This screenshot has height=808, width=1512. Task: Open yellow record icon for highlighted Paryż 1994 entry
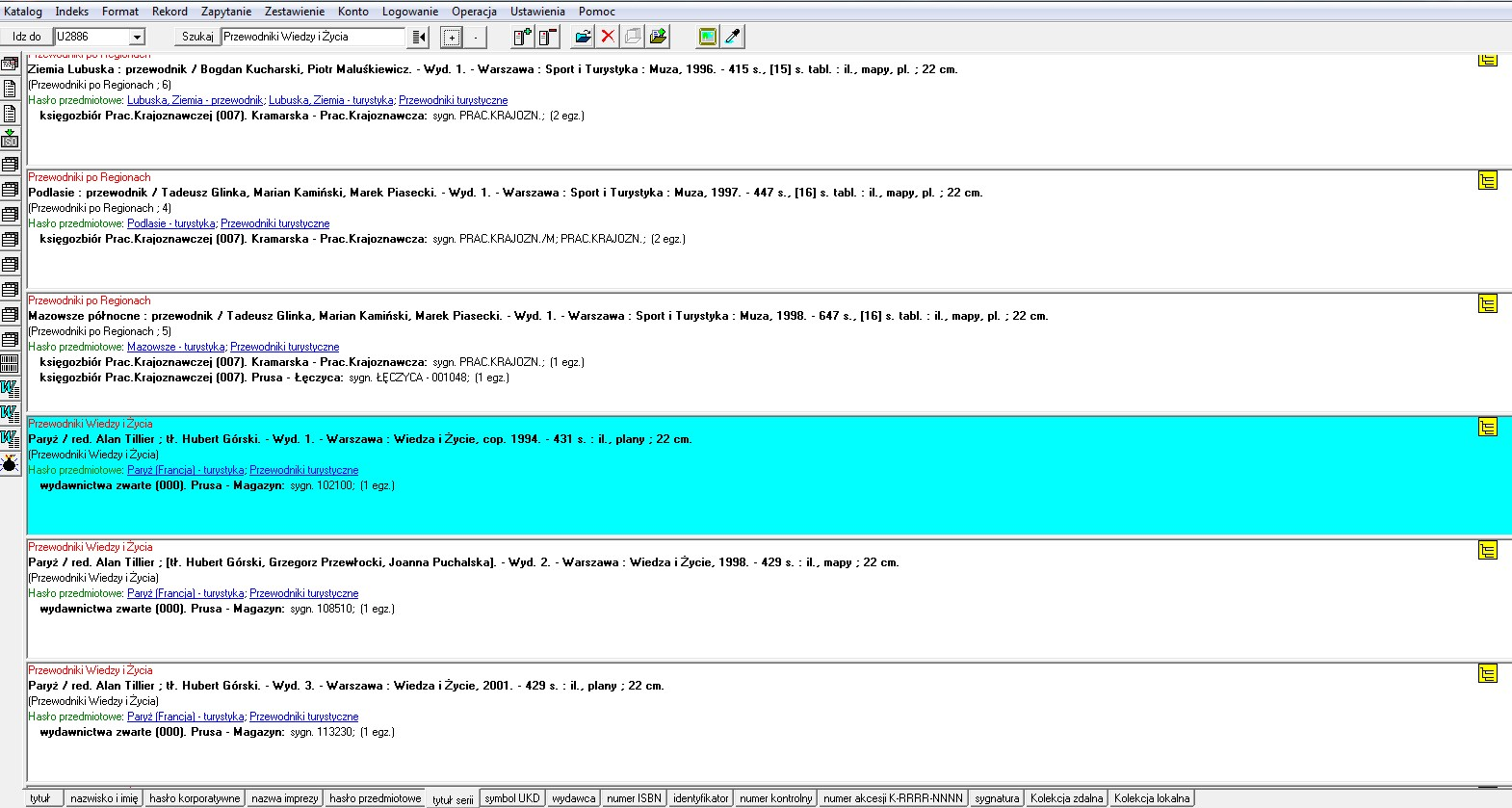tap(1488, 427)
